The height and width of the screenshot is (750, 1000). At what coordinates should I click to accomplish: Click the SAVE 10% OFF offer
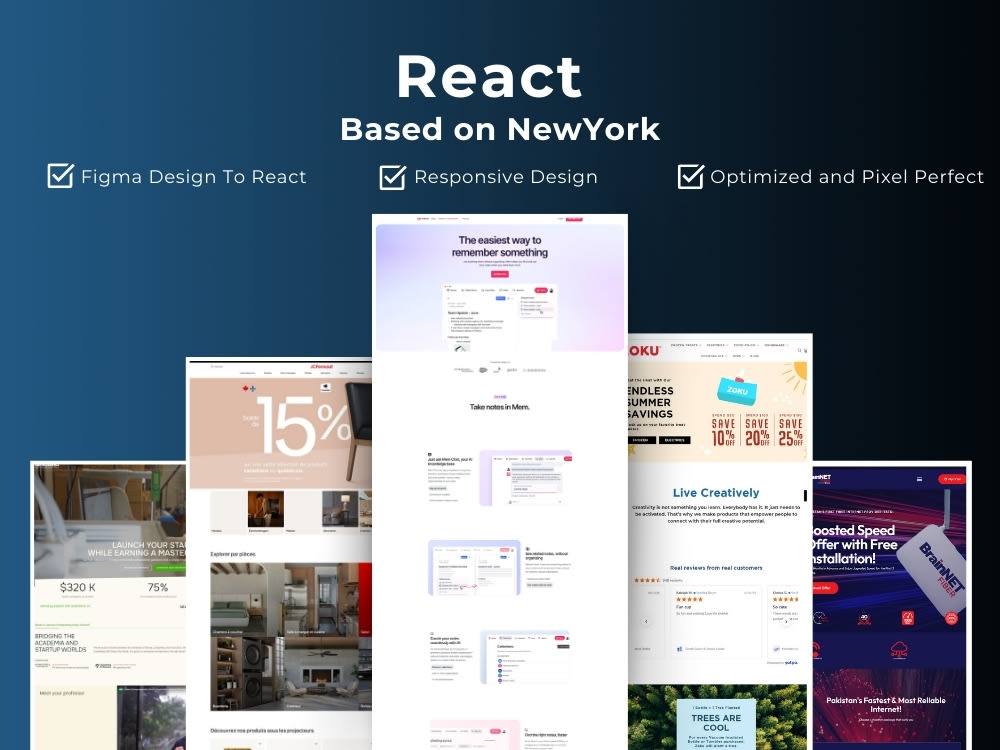coord(723,430)
